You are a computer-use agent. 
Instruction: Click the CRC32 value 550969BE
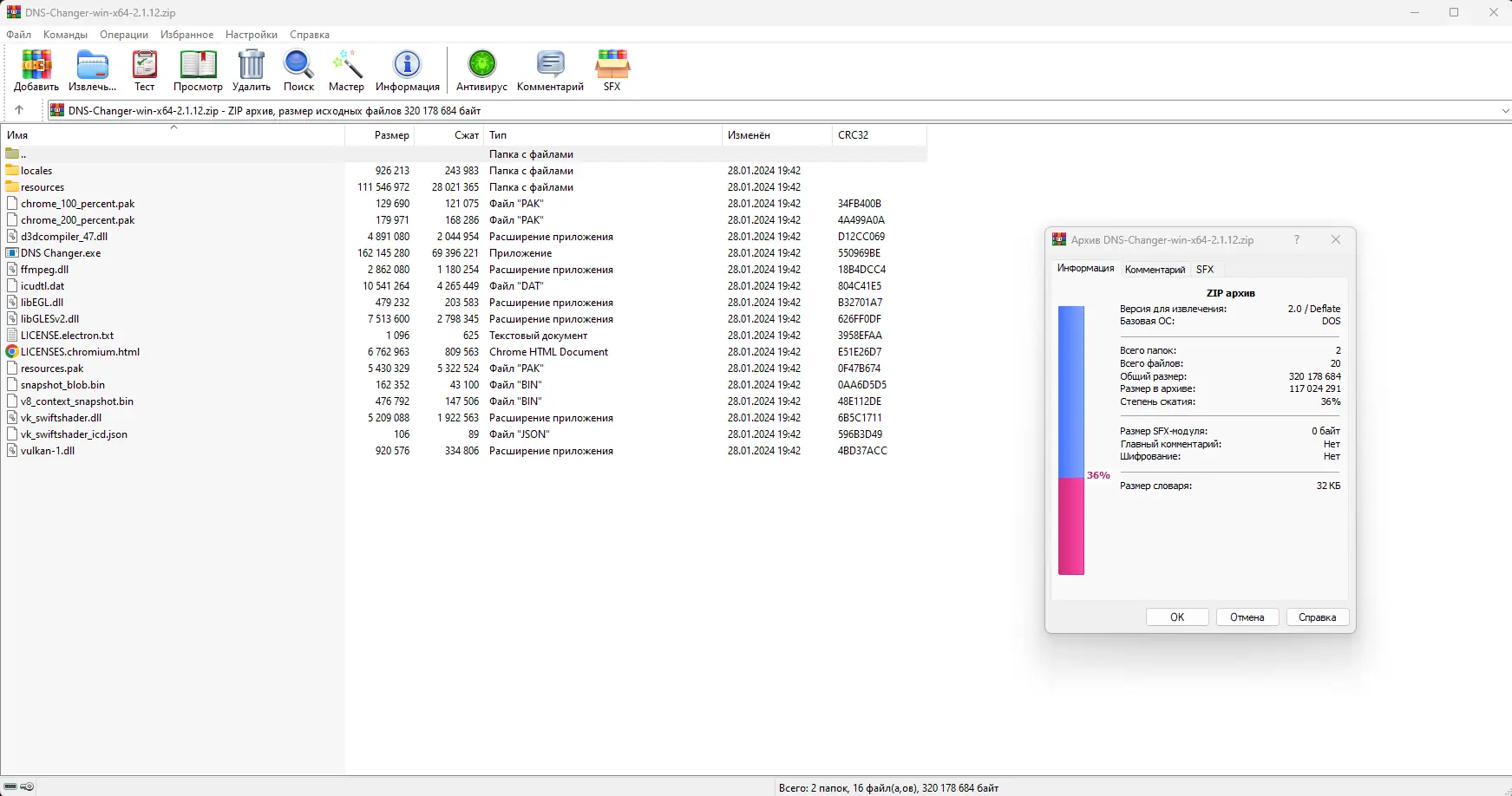click(x=859, y=252)
